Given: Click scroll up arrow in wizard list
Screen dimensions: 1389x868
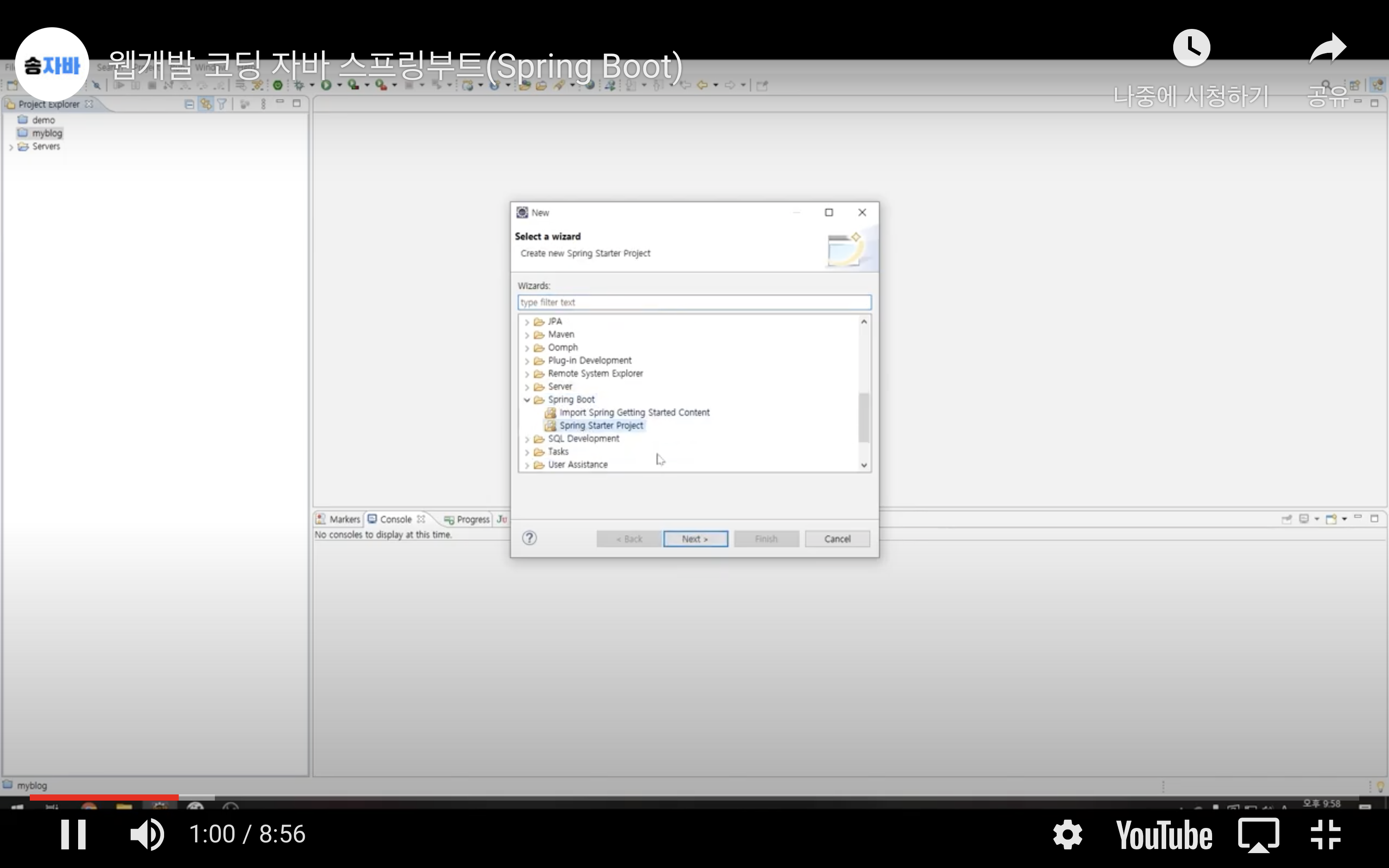Looking at the screenshot, I should click(864, 322).
